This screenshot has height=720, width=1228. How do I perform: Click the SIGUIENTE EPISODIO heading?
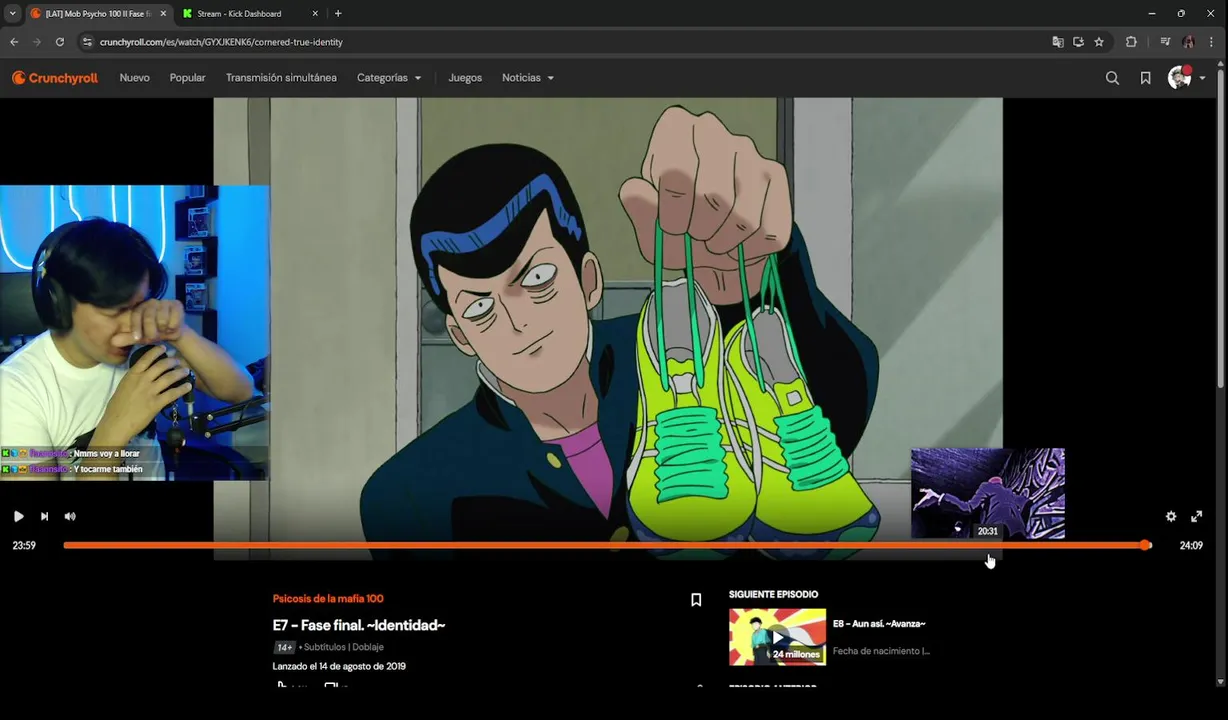773,595
